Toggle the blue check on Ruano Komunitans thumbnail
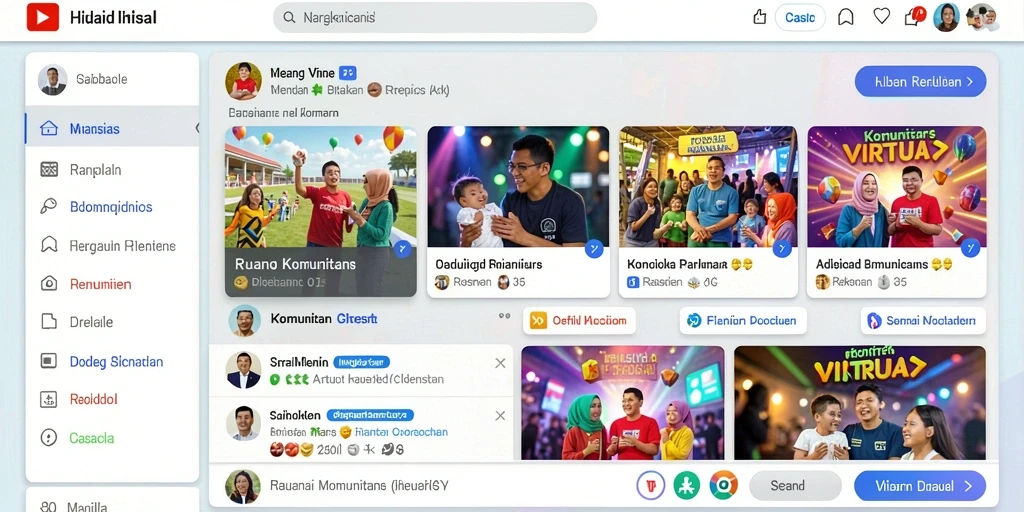This screenshot has width=1024, height=512. pyautogui.click(x=402, y=248)
